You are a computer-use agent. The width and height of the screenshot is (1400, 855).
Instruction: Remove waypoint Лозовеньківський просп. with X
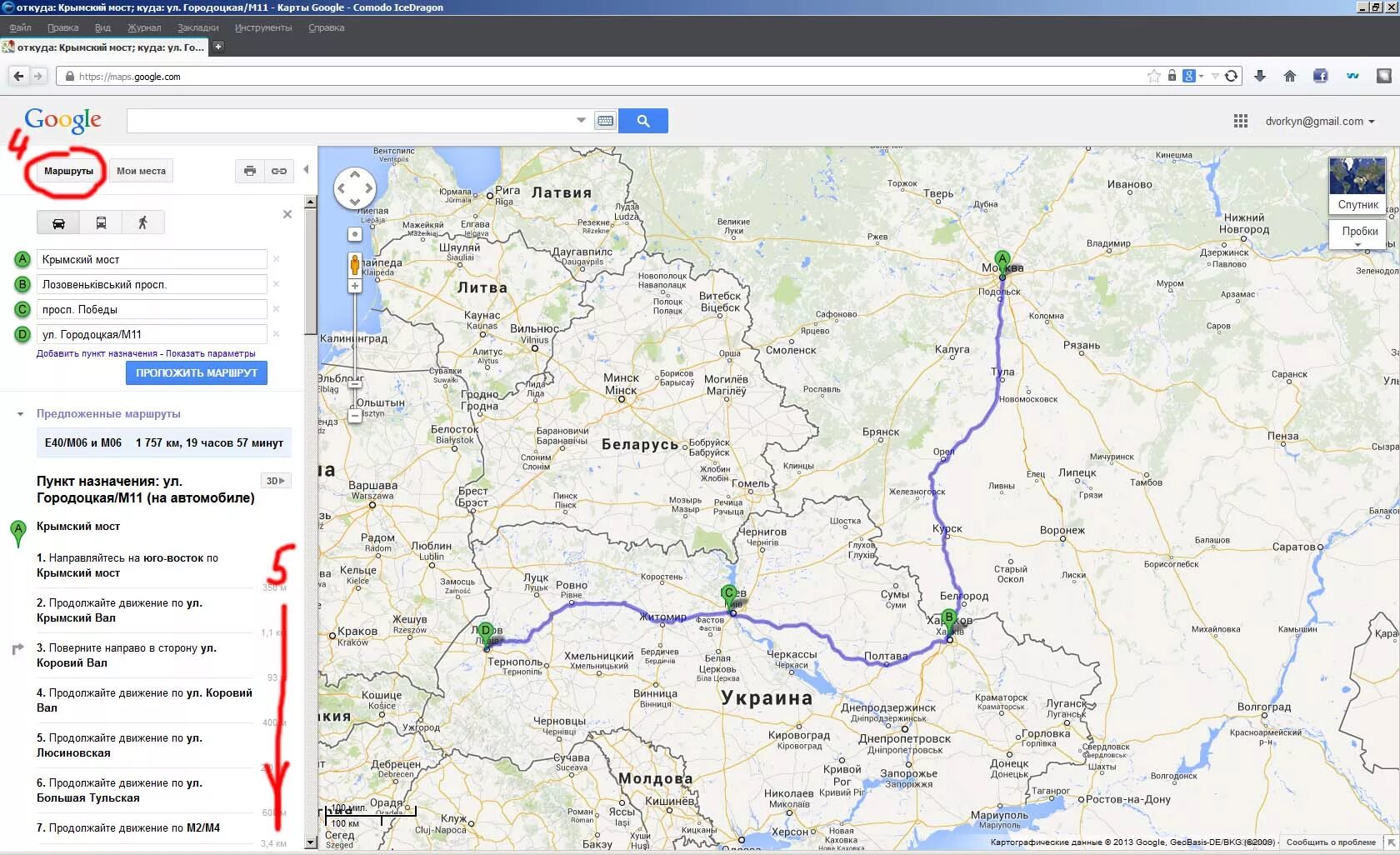pos(276,284)
